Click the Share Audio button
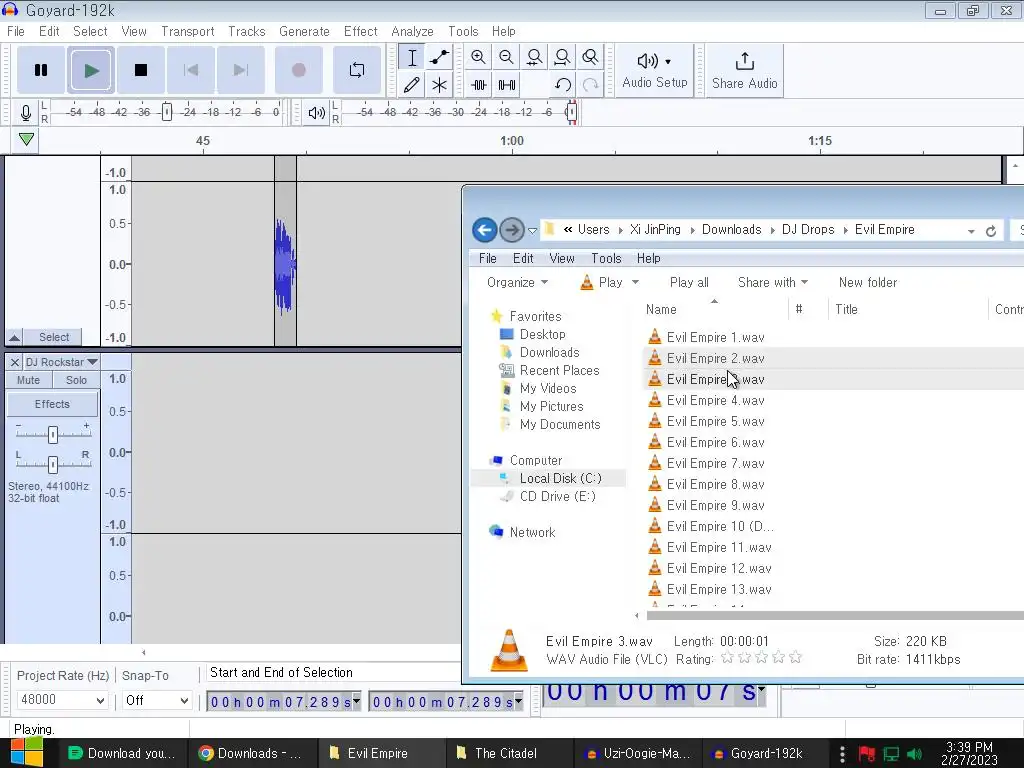 click(x=744, y=71)
